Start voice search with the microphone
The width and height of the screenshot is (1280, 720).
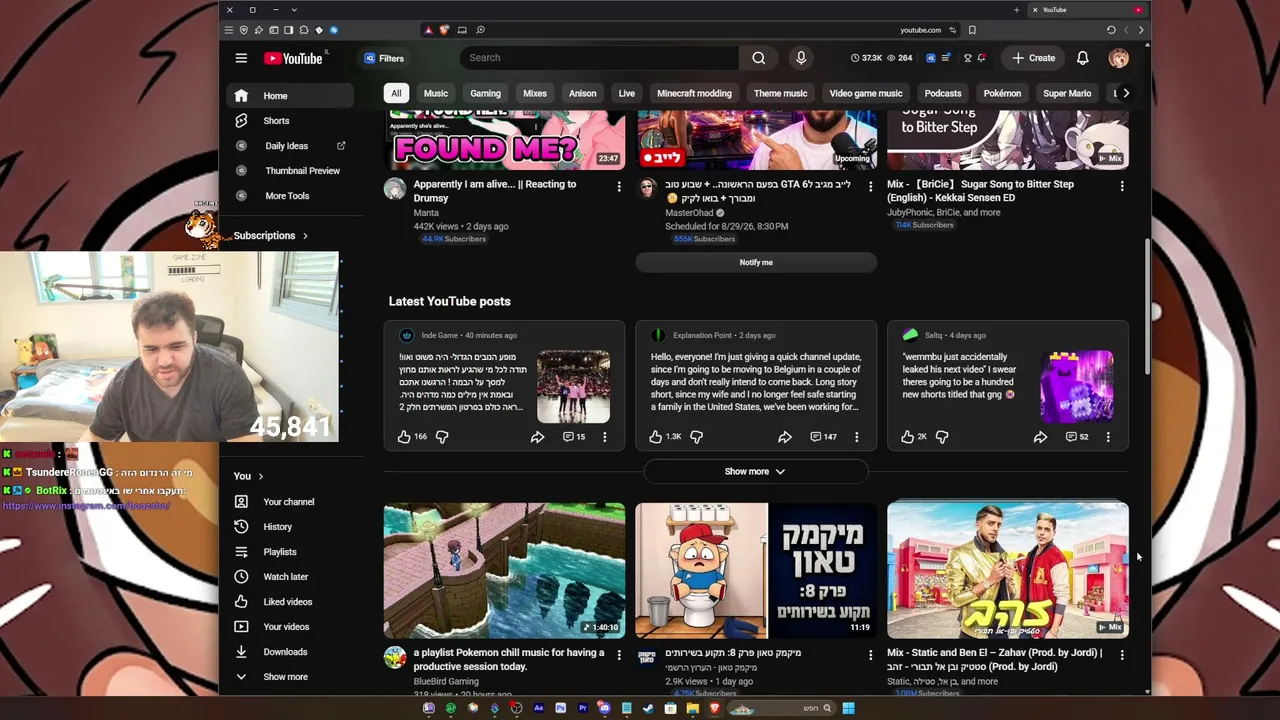pos(801,58)
